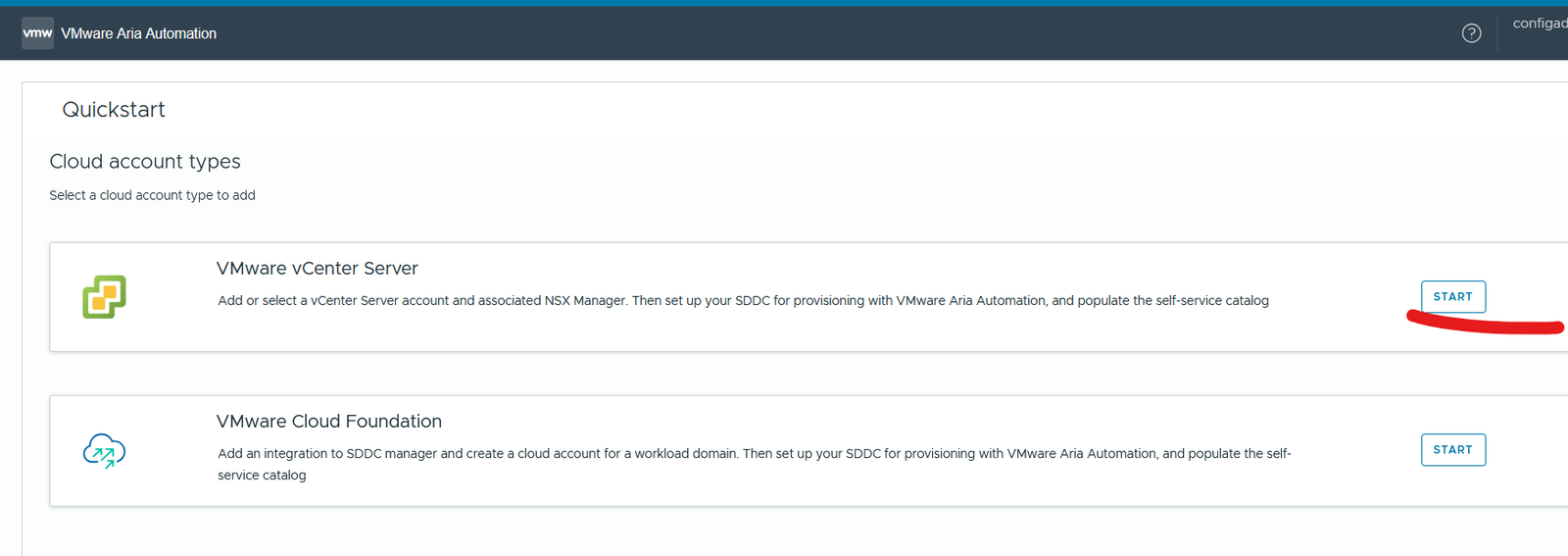Click the red underline annotation under START

(1486, 324)
